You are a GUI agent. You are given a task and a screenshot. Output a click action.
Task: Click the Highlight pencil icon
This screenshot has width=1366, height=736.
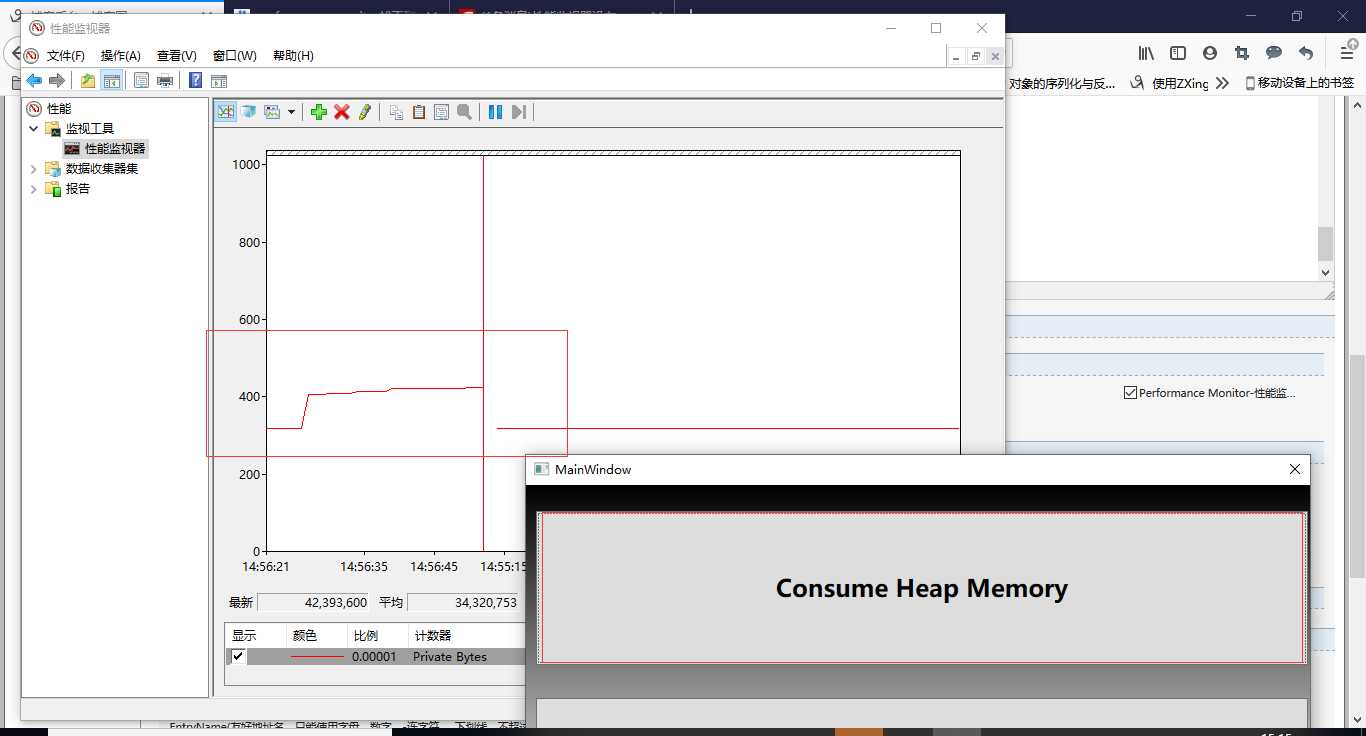click(x=365, y=112)
